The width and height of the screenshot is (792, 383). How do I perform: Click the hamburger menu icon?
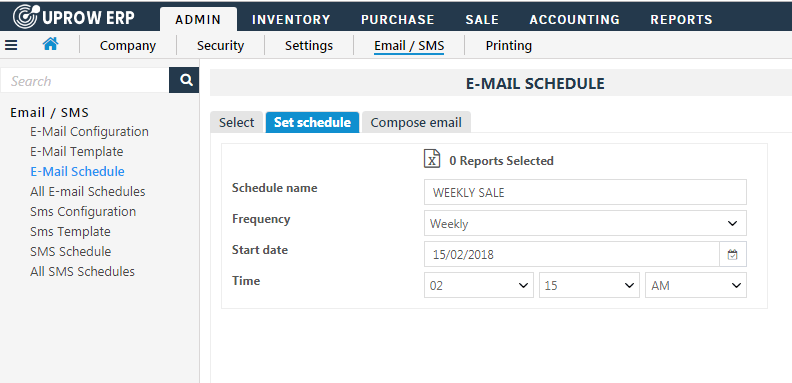(11, 45)
